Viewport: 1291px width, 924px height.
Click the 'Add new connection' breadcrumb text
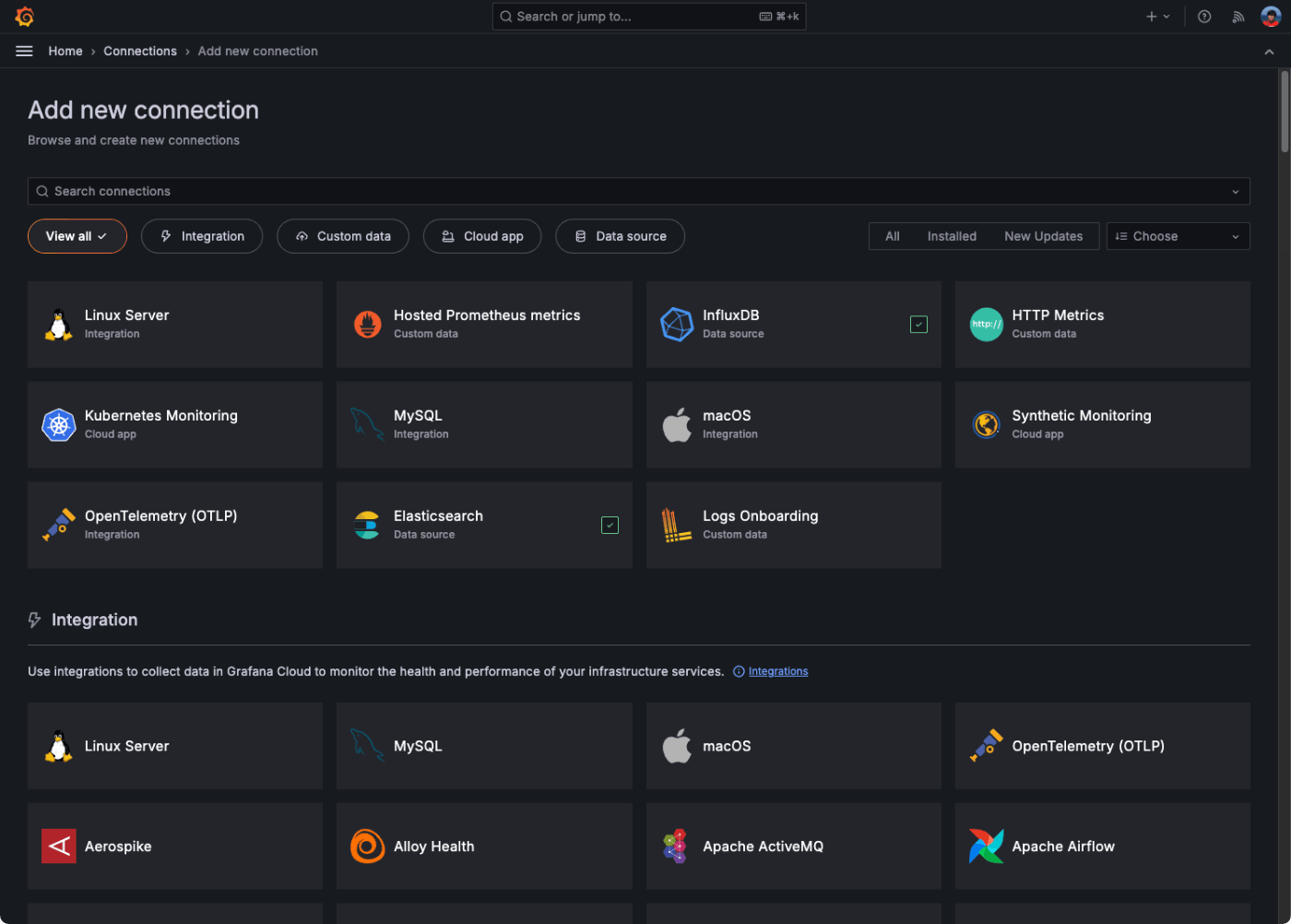257,52
